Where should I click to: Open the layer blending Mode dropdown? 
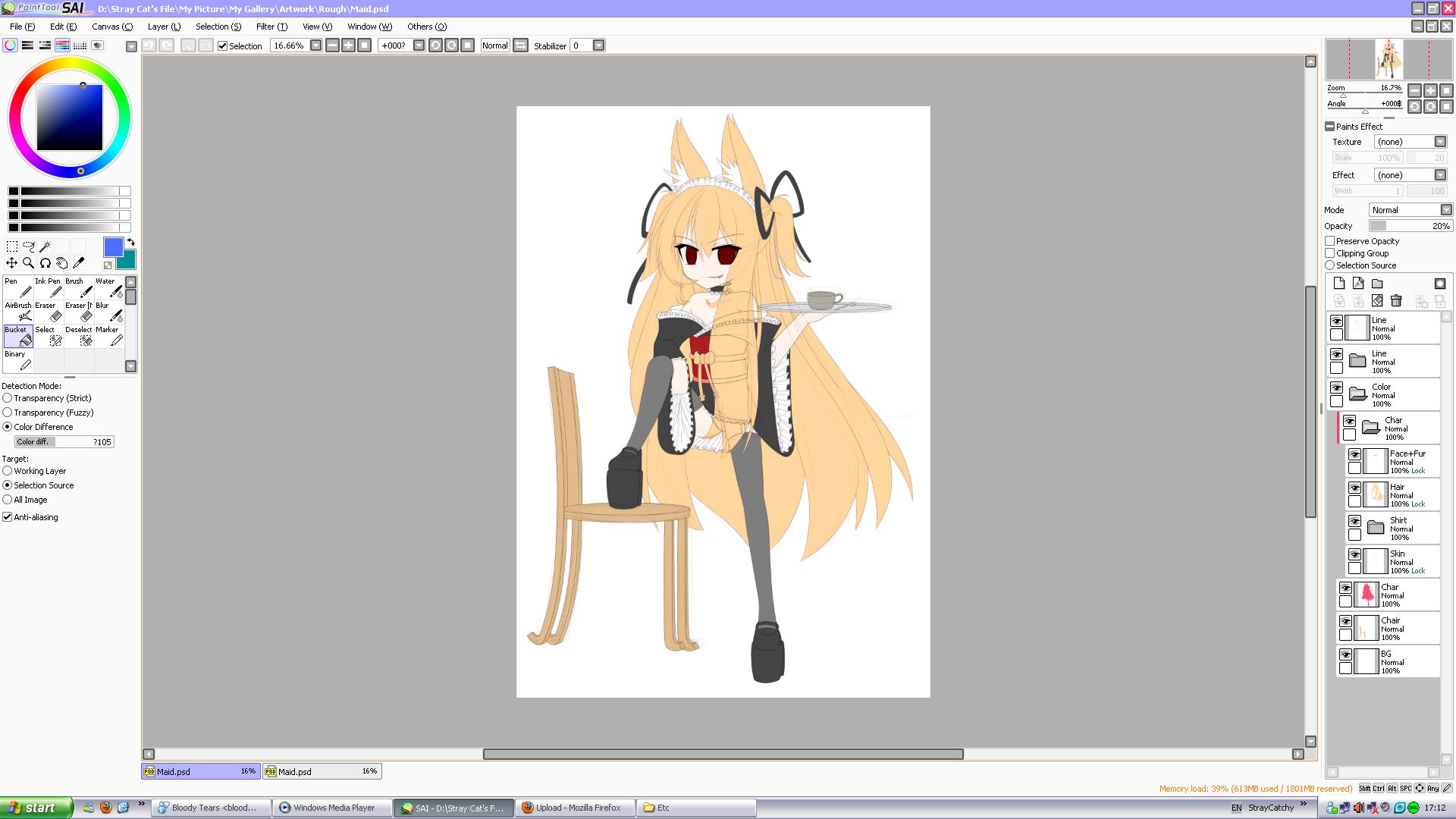click(x=1445, y=210)
